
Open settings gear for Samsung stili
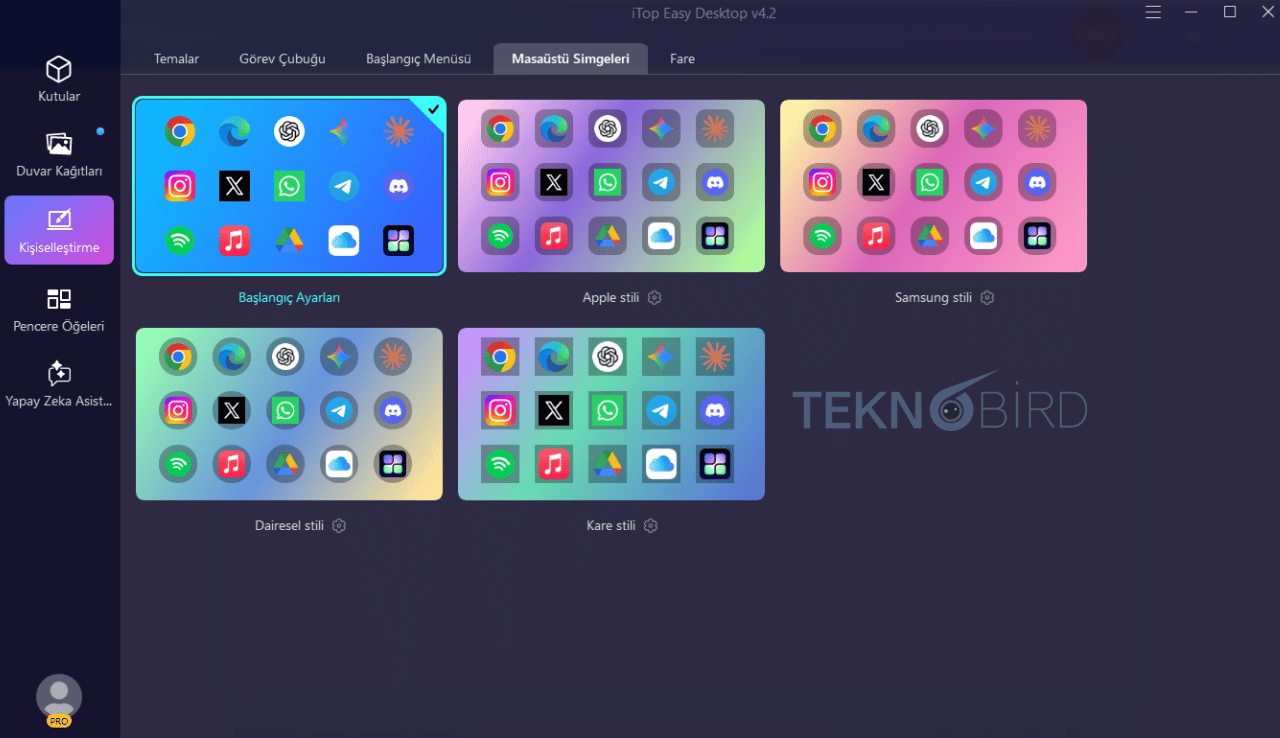(987, 298)
